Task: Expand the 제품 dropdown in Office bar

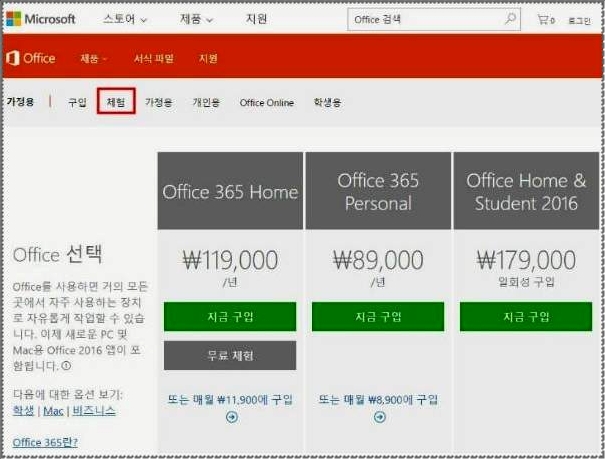Action: 94,59
